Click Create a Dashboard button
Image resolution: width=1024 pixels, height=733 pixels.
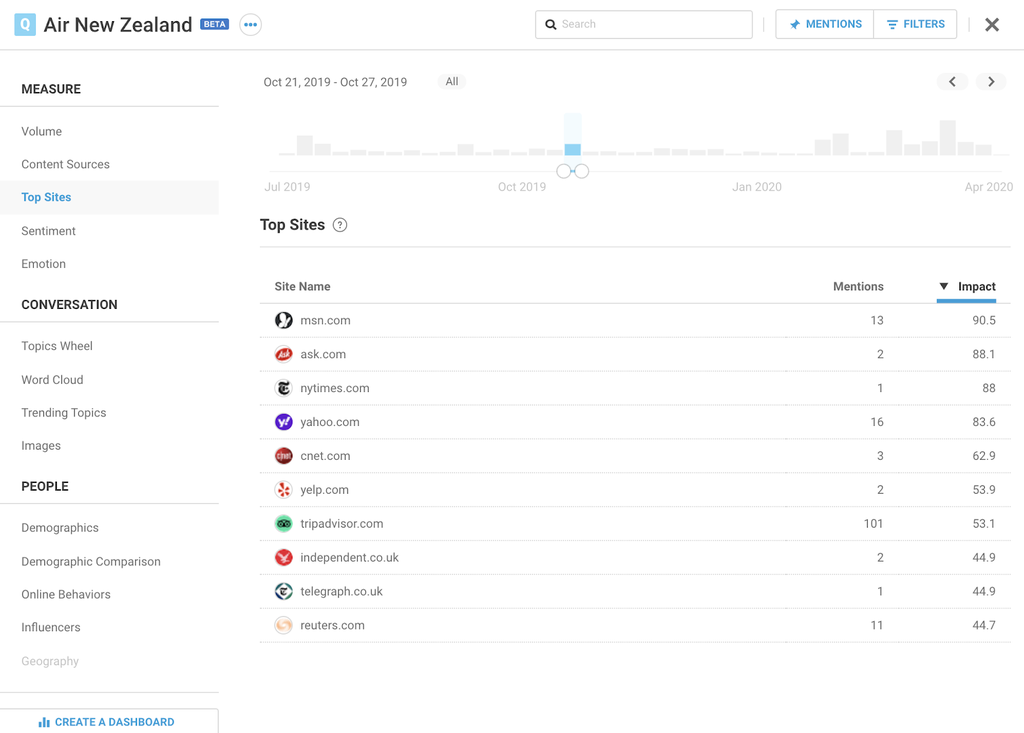click(x=108, y=721)
